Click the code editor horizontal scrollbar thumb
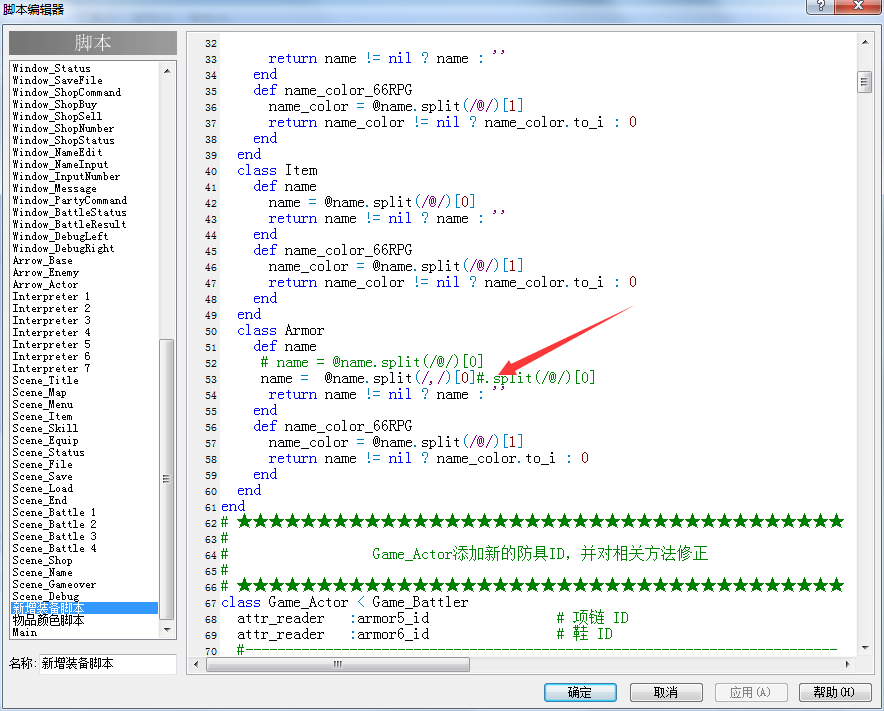 (x=338, y=664)
